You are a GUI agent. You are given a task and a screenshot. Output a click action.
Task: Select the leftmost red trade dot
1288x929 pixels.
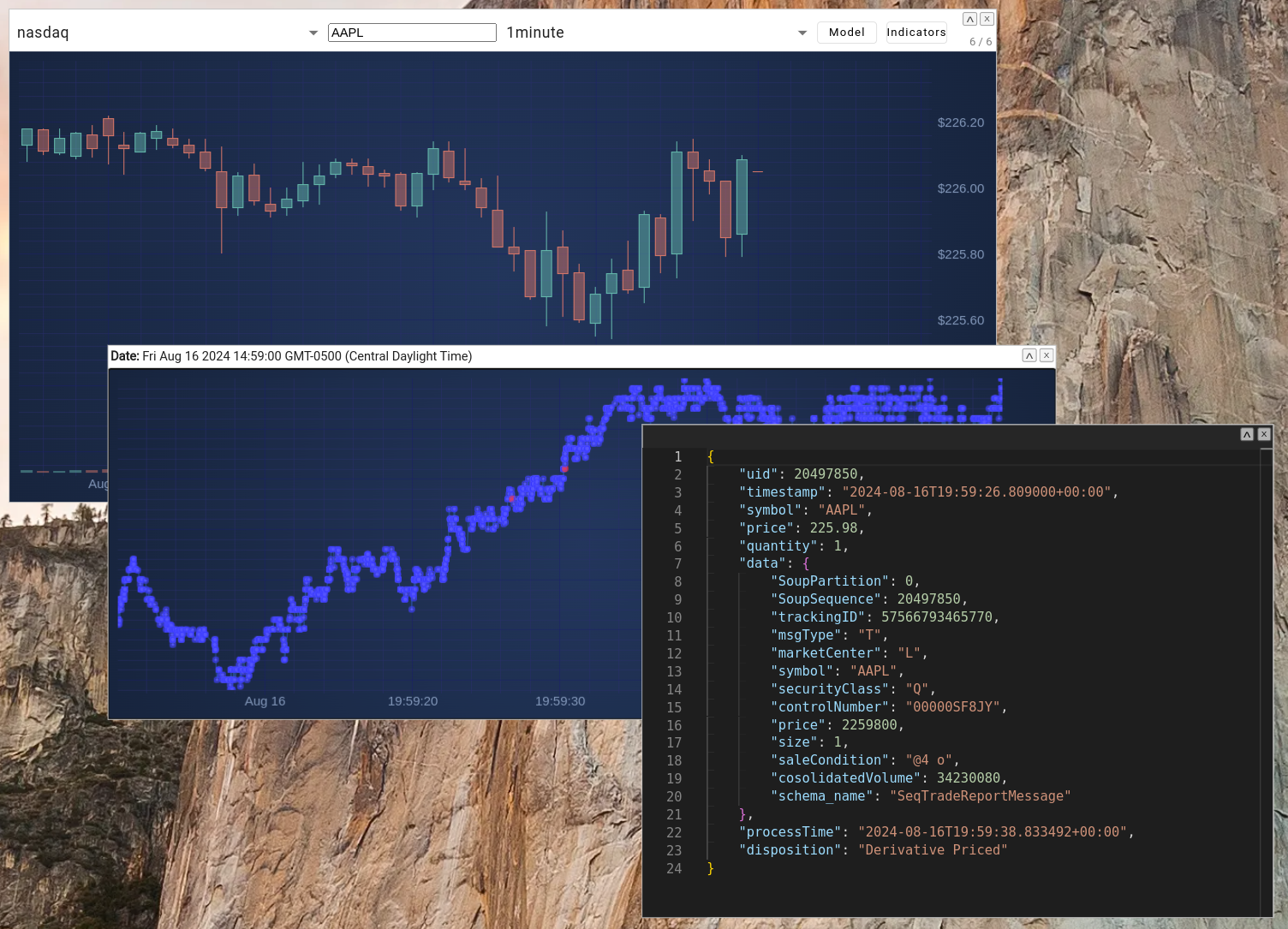coord(512,497)
